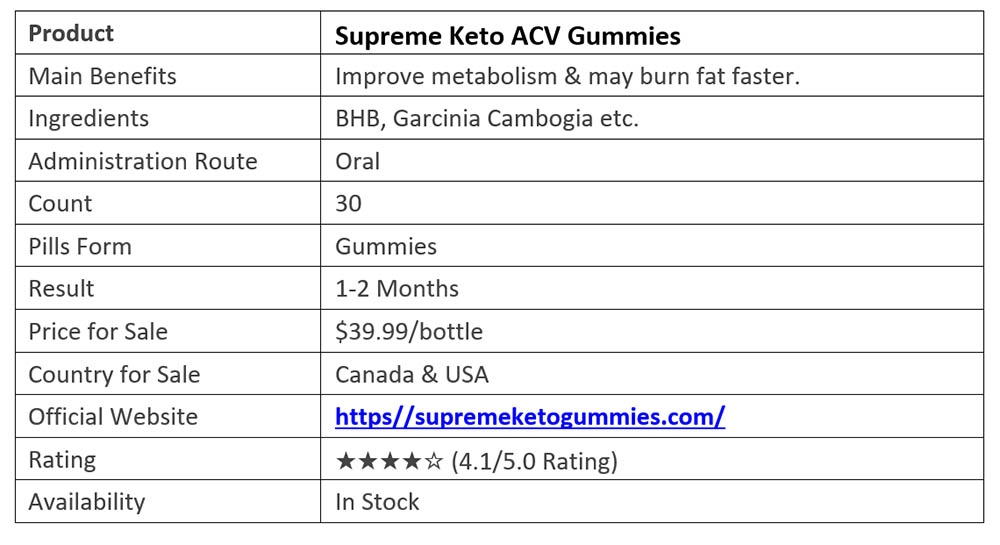
Task: Click the Count row label
Action: point(60,204)
